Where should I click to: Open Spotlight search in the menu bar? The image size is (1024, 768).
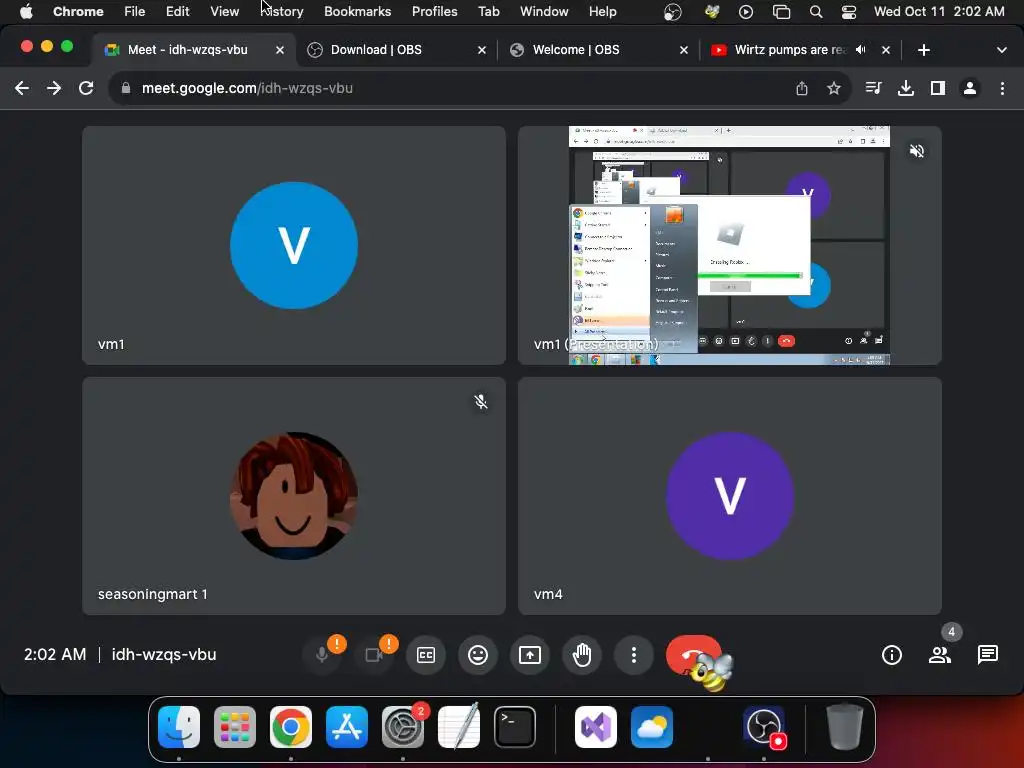(816, 11)
